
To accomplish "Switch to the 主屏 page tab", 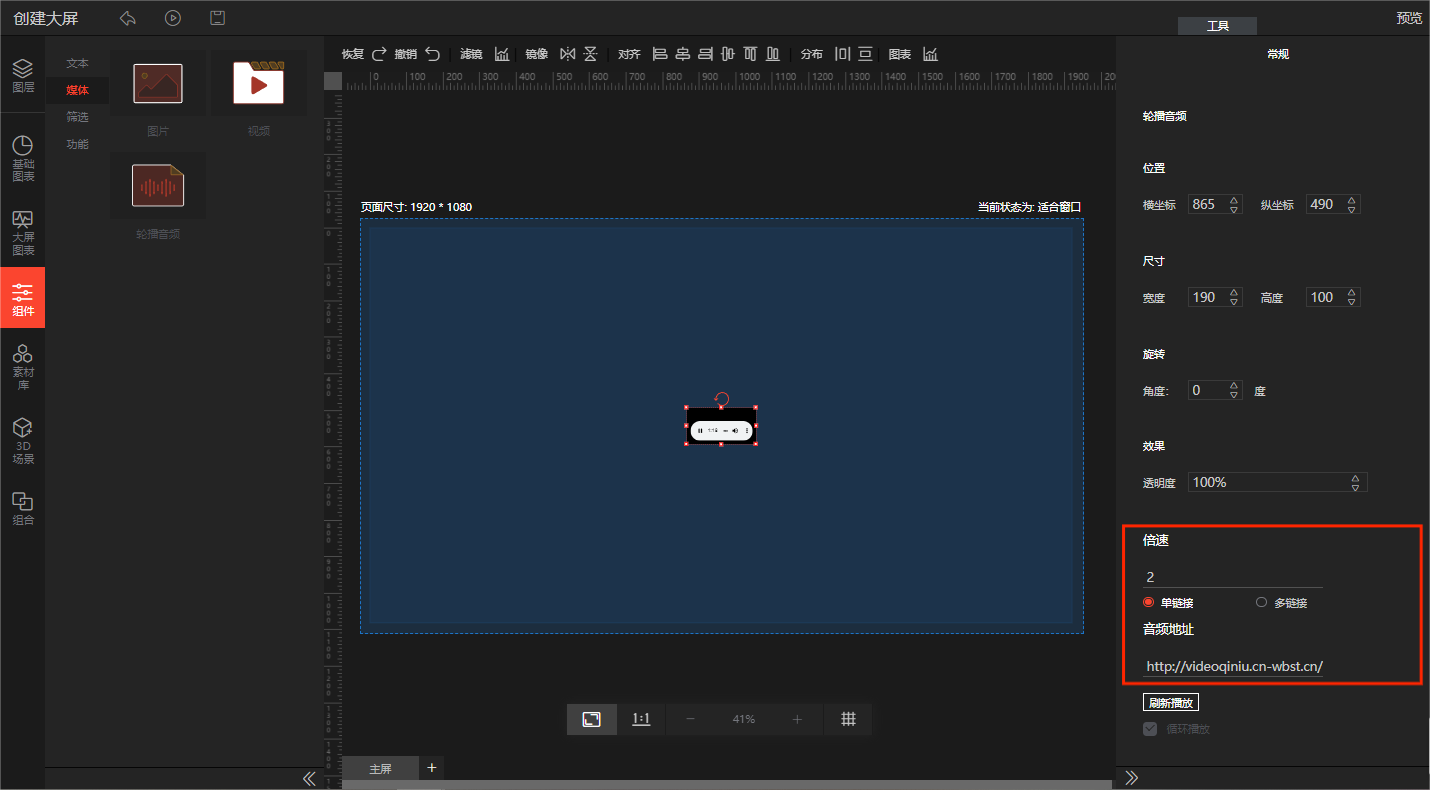I will [x=381, y=769].
